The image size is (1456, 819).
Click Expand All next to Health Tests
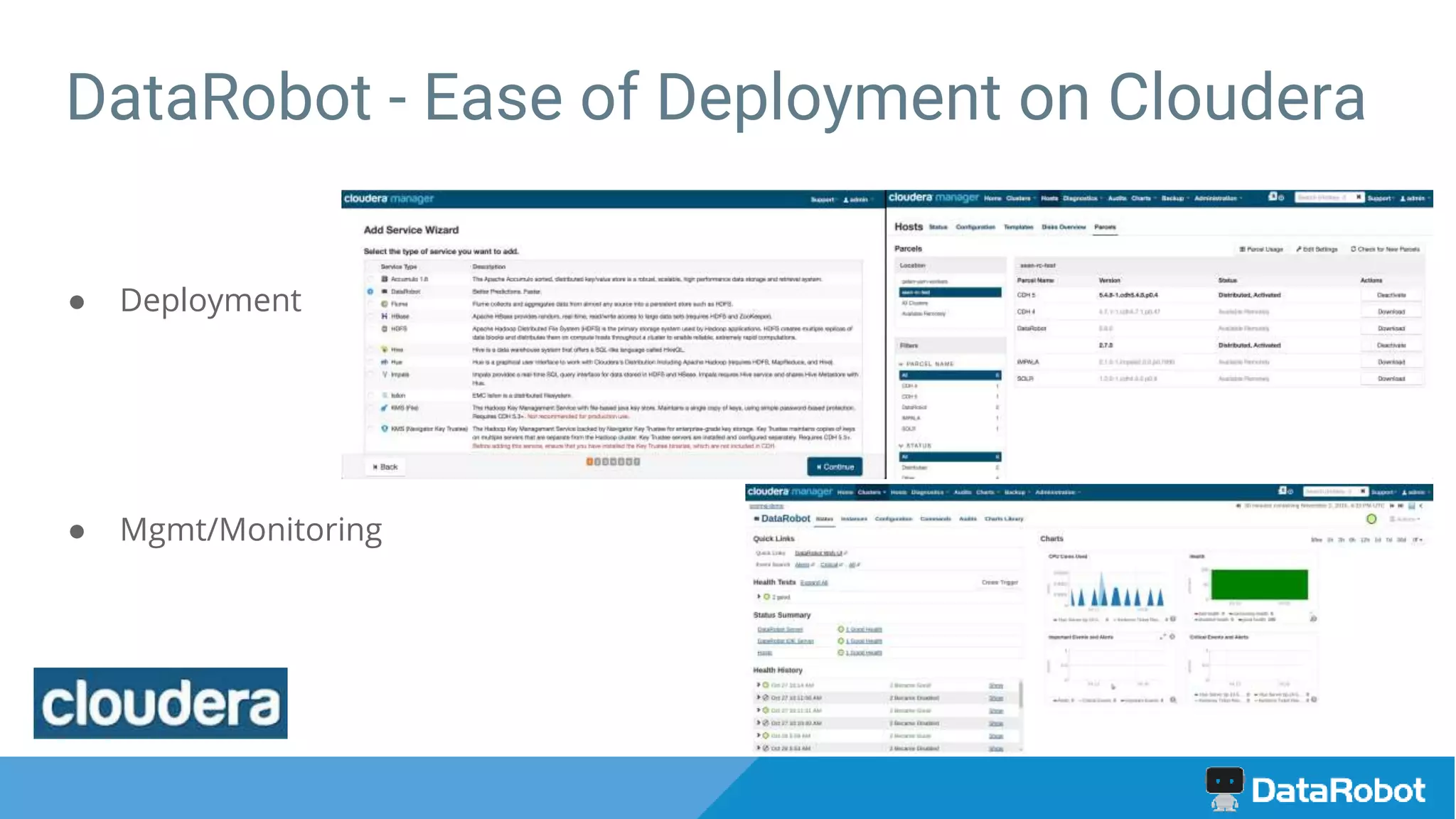pos(814,582)
